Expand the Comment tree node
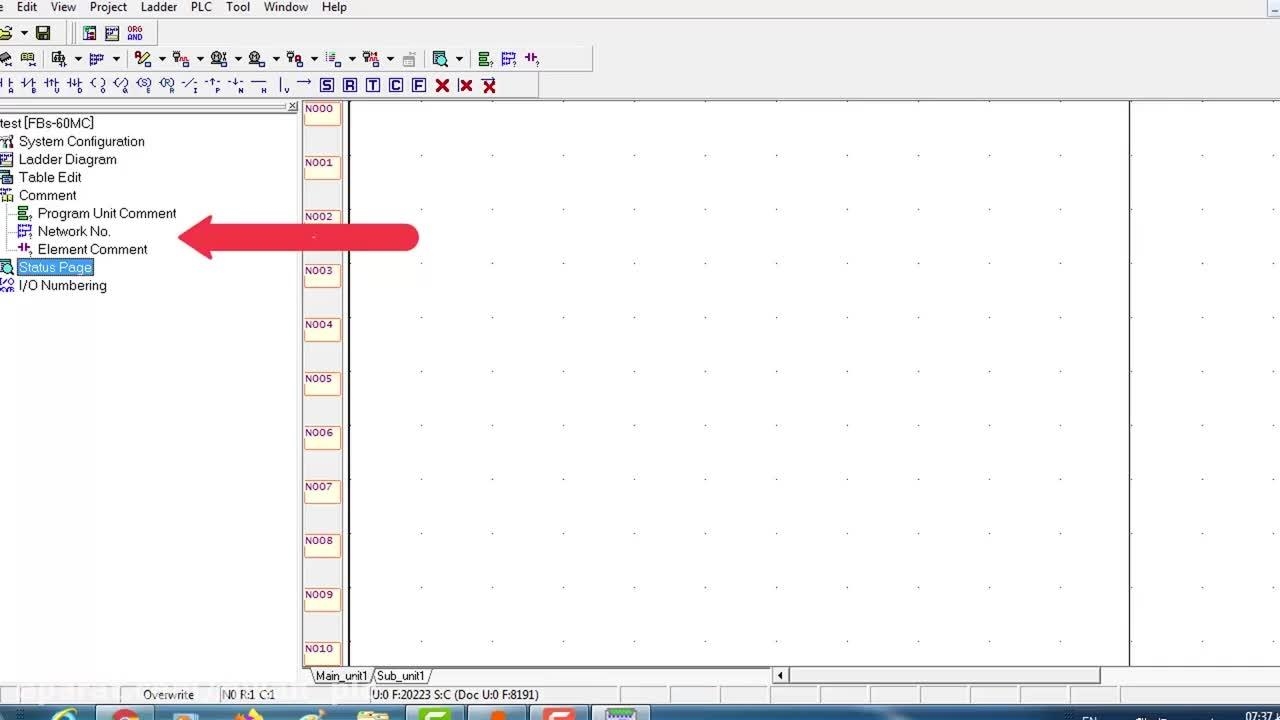The height and width of the screenshot is (720, 1280). pyautogui.click(x=47, y=195)
